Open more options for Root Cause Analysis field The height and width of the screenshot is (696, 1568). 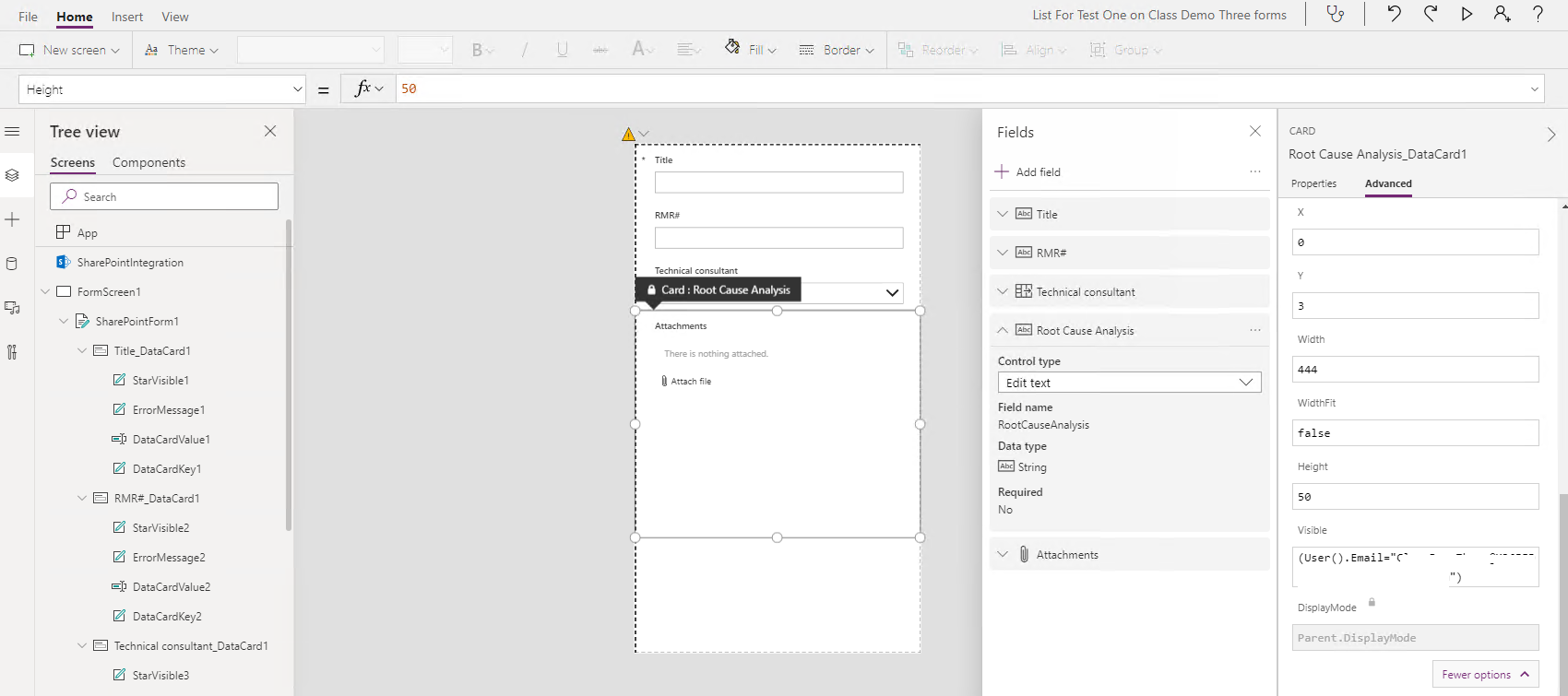tap(1255, 330)
